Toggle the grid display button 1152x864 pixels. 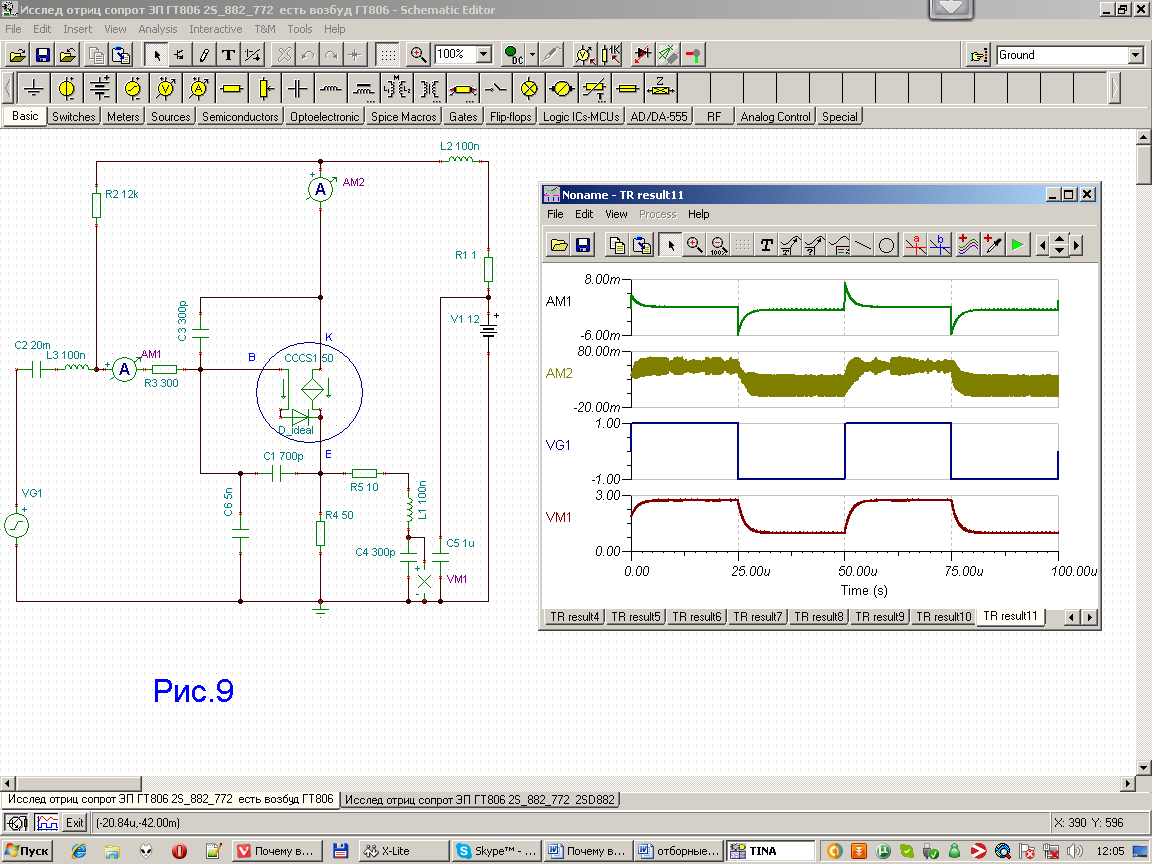[388, 55]
